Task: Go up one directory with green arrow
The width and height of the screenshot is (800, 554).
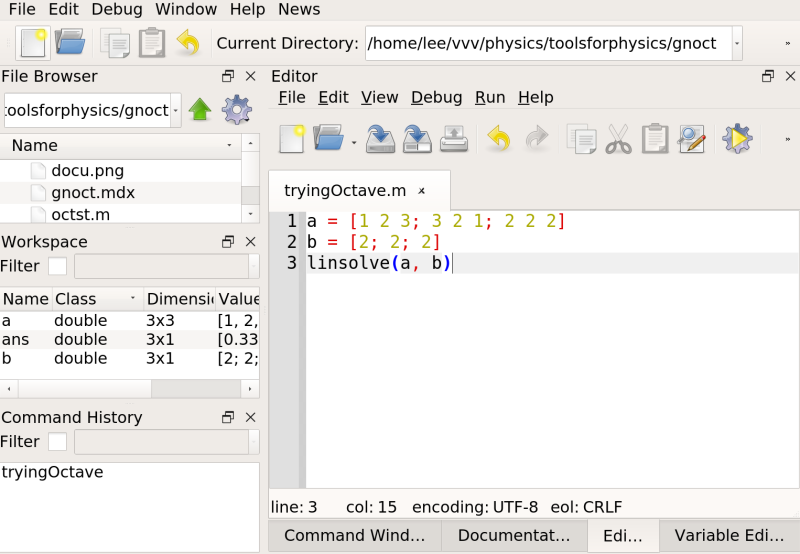Action: click(200, 110)
